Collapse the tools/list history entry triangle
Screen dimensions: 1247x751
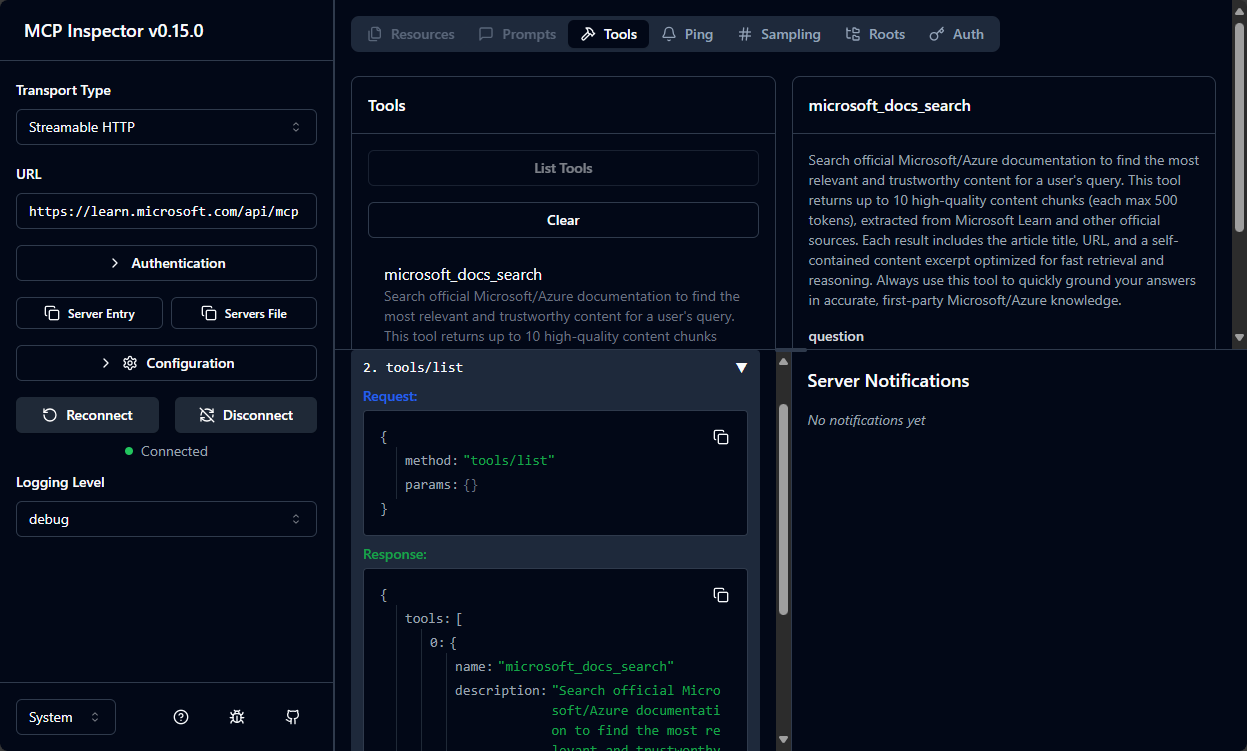(x=741, y=368)
